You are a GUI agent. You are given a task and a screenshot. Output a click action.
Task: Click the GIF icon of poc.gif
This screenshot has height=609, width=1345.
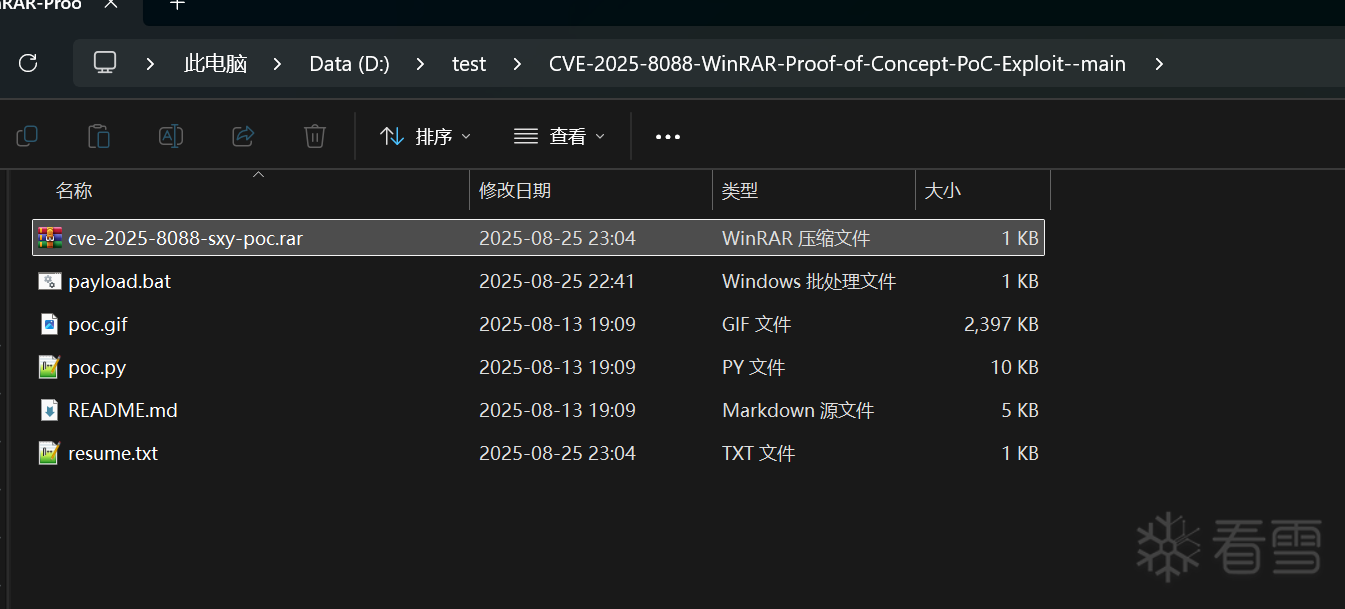[x=50, y=324]
